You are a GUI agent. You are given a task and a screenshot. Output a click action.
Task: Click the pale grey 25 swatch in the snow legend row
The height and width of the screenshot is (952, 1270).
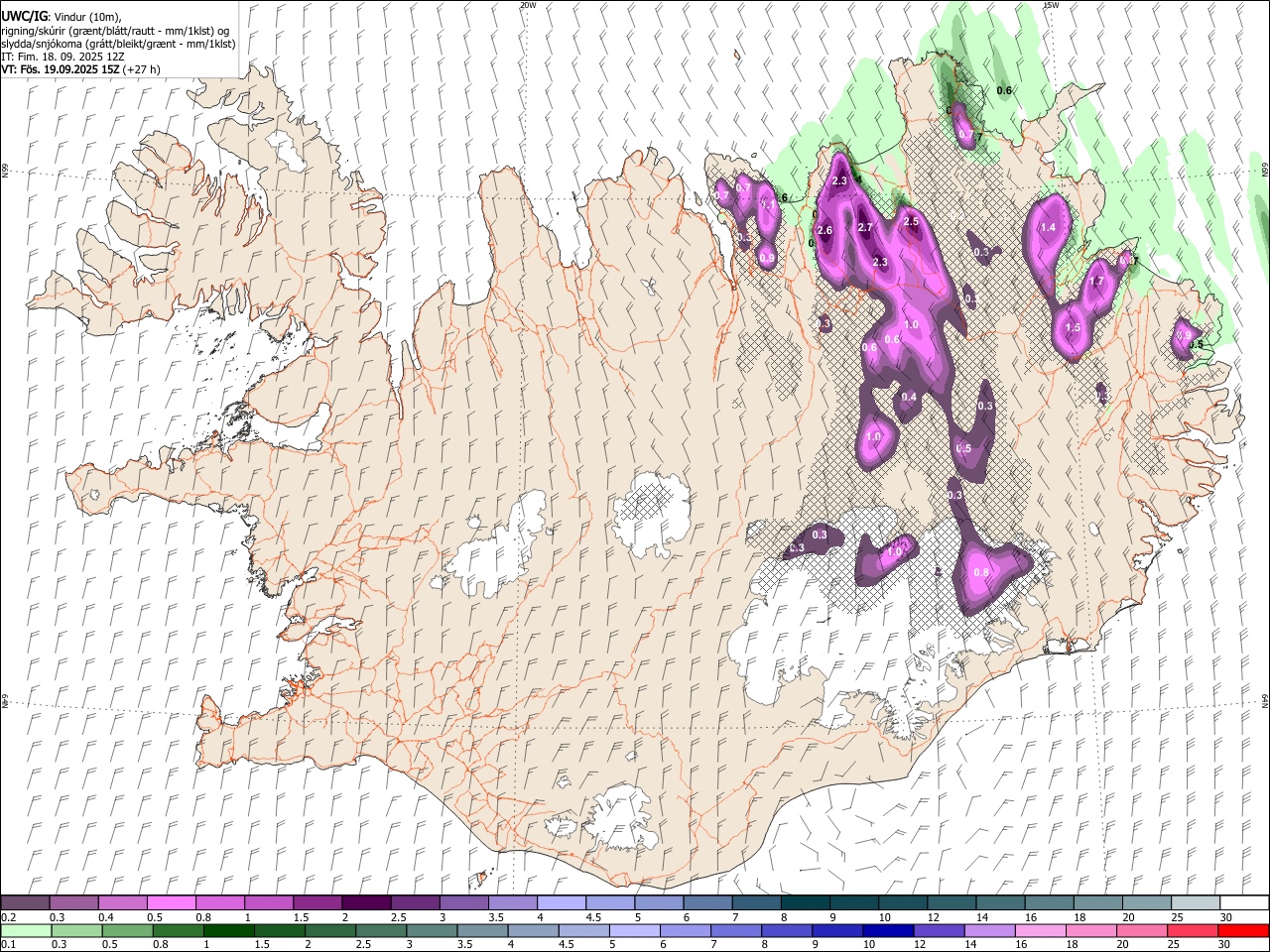click(x=1195, y=903)
